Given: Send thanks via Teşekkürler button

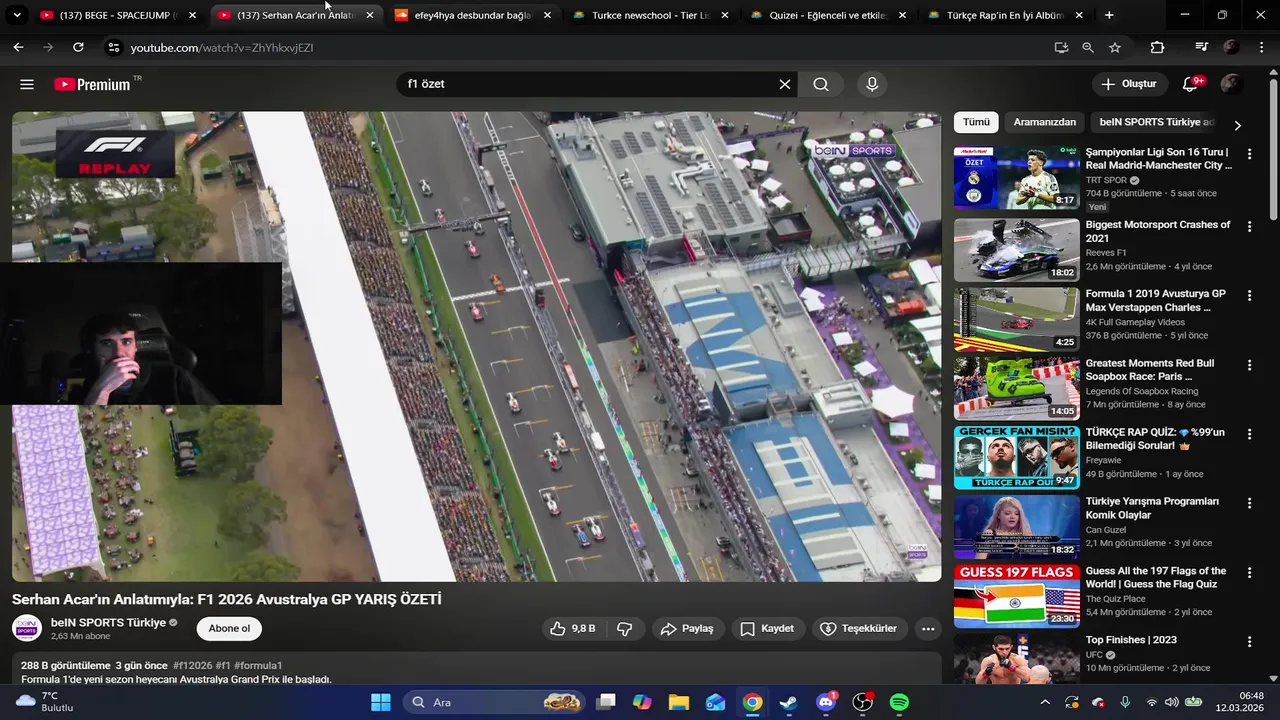Looking at the screenshot, I should point(858,629).
